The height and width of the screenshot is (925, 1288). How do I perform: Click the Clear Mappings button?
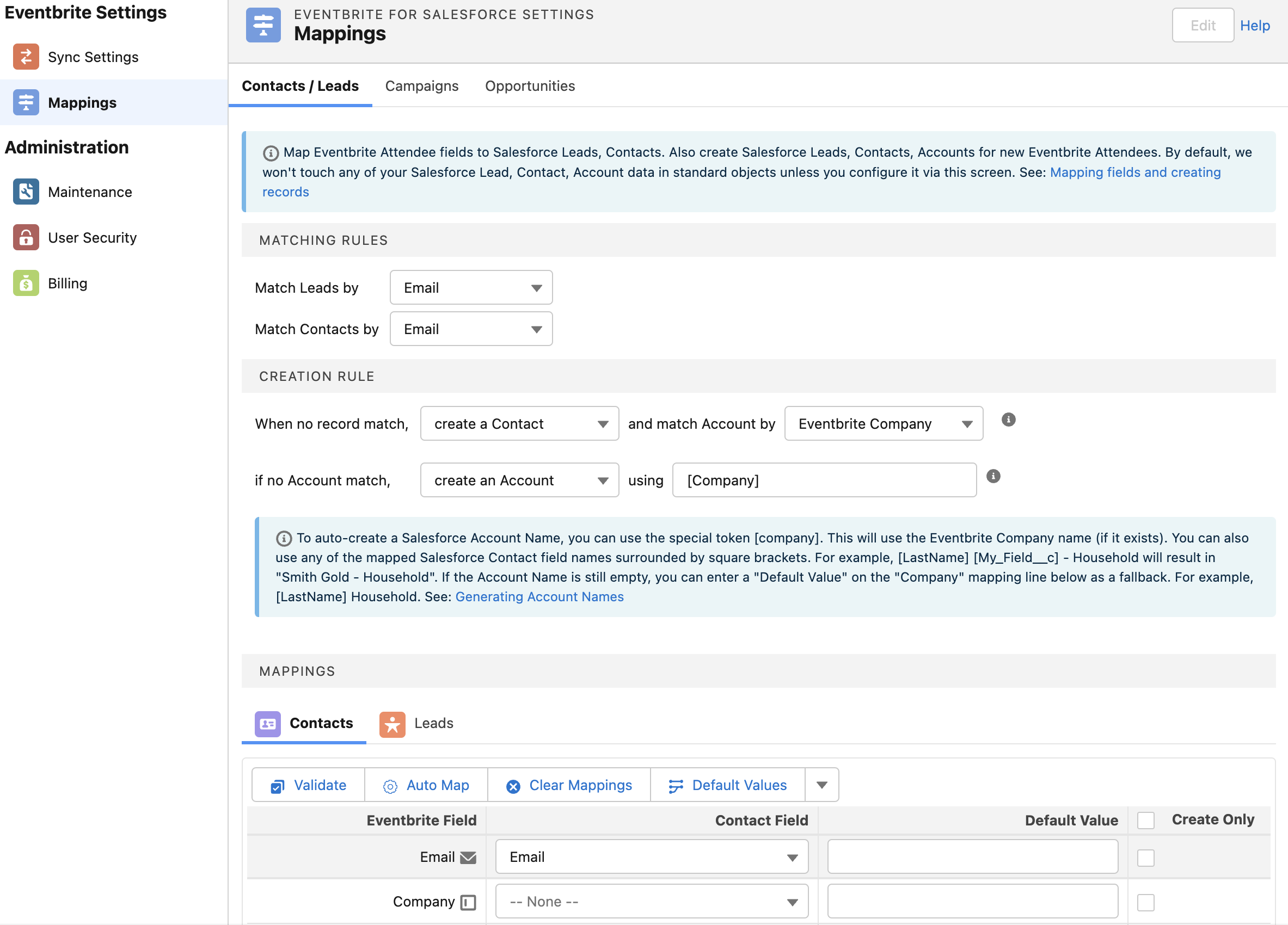(568, 785)
